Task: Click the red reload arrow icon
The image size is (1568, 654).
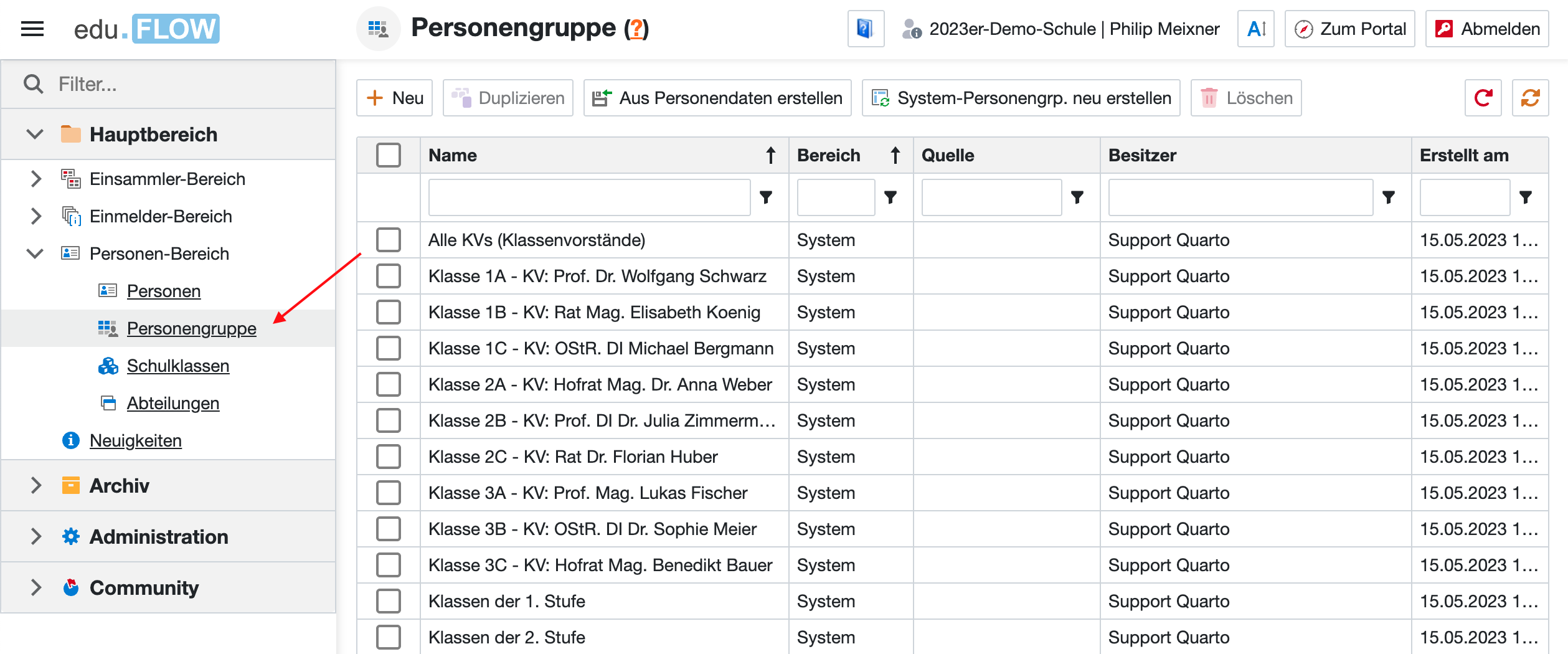Action: (x=1483, y=98)
